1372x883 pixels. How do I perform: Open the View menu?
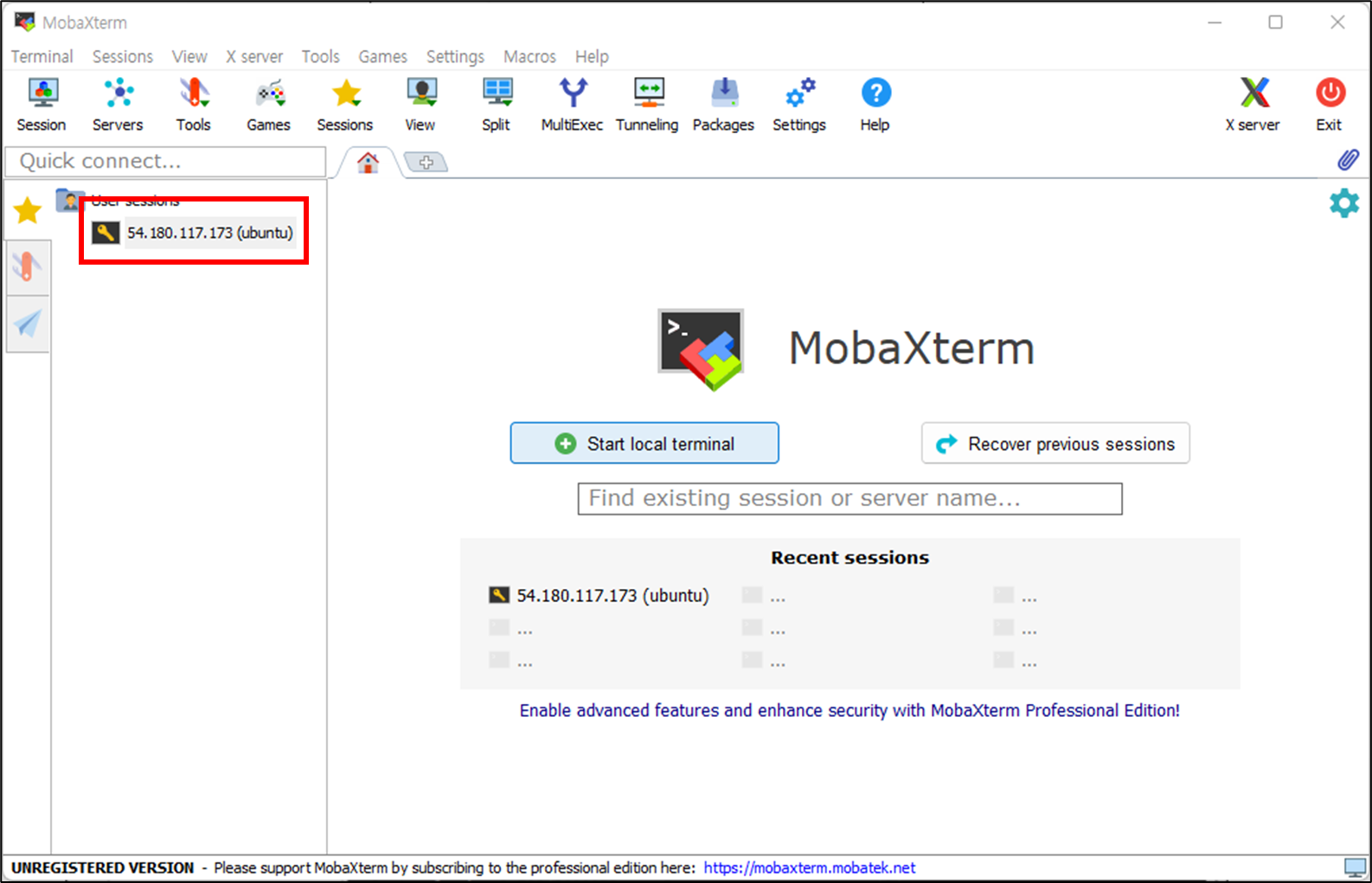[189, 56]
